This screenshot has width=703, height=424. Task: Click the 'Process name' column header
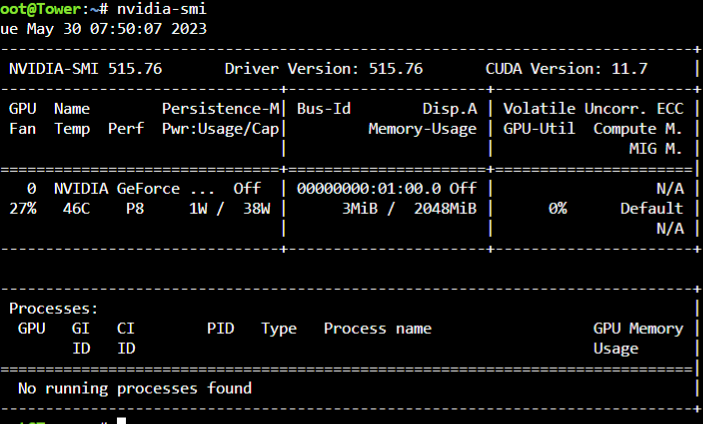(x=378, y=329)
